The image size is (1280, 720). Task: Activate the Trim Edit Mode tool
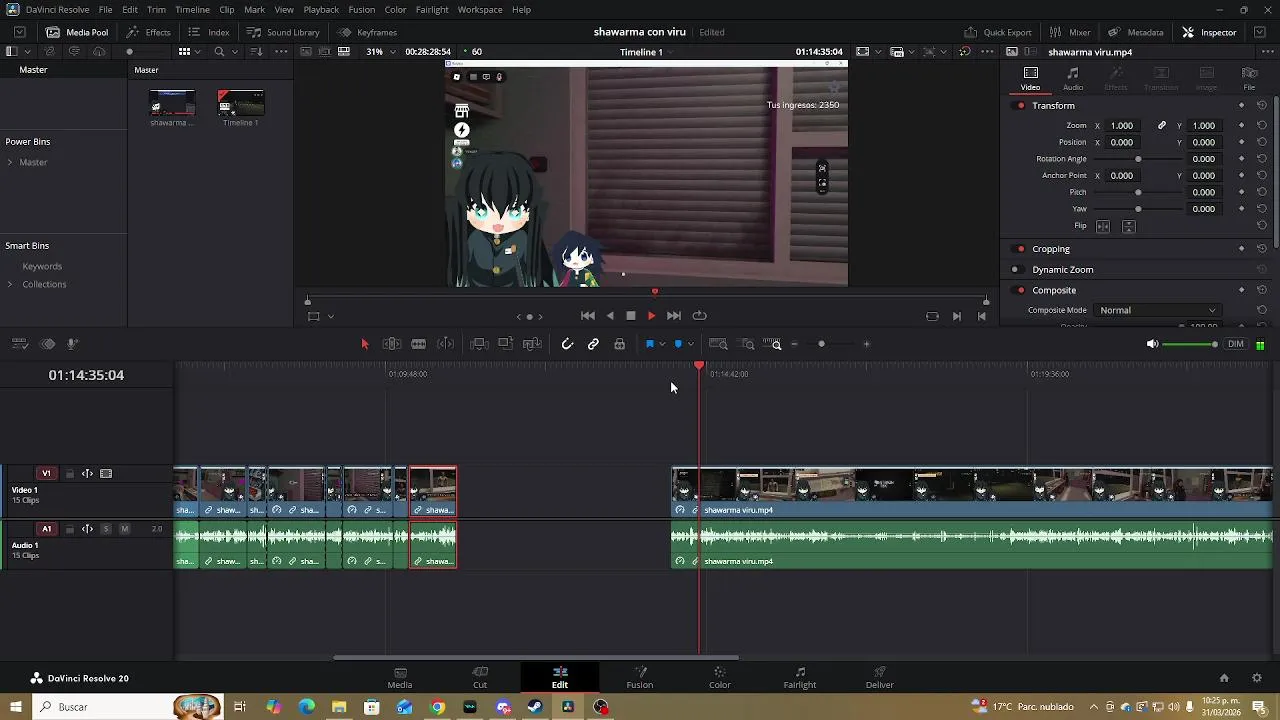392,344
